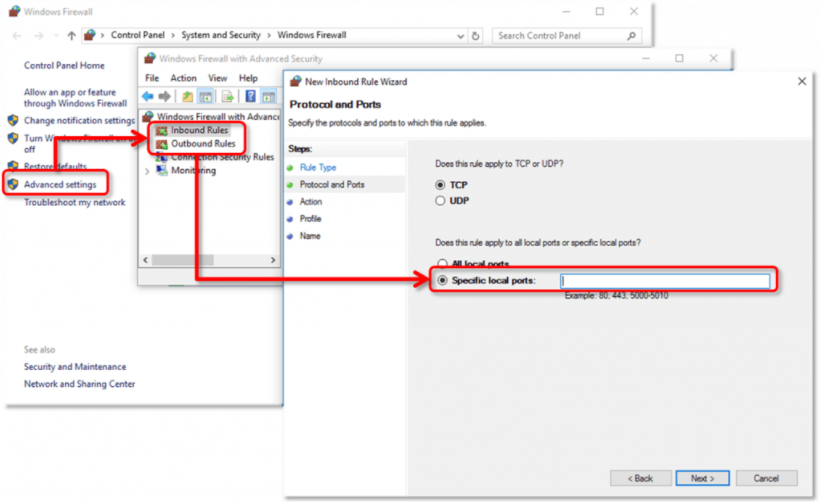Open the Action menu
Image resolution: width=828 pixels, height=502 pixels.
[x=183, y=78]
